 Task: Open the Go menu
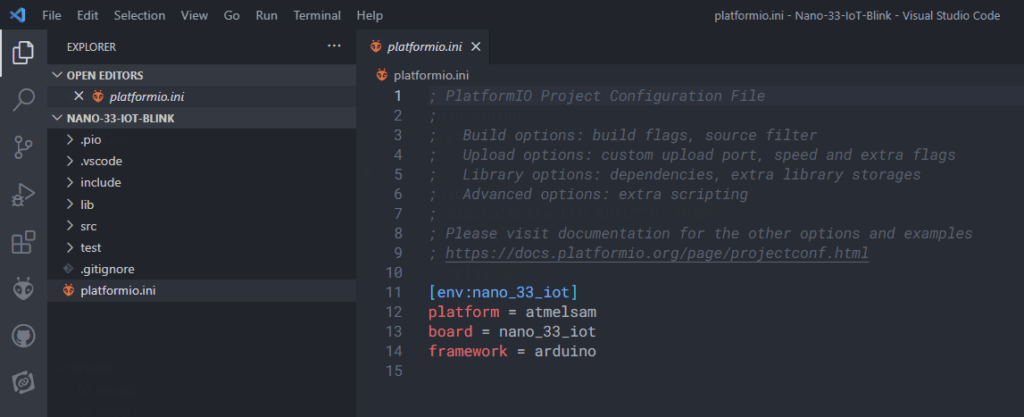[x=232, y=15]
